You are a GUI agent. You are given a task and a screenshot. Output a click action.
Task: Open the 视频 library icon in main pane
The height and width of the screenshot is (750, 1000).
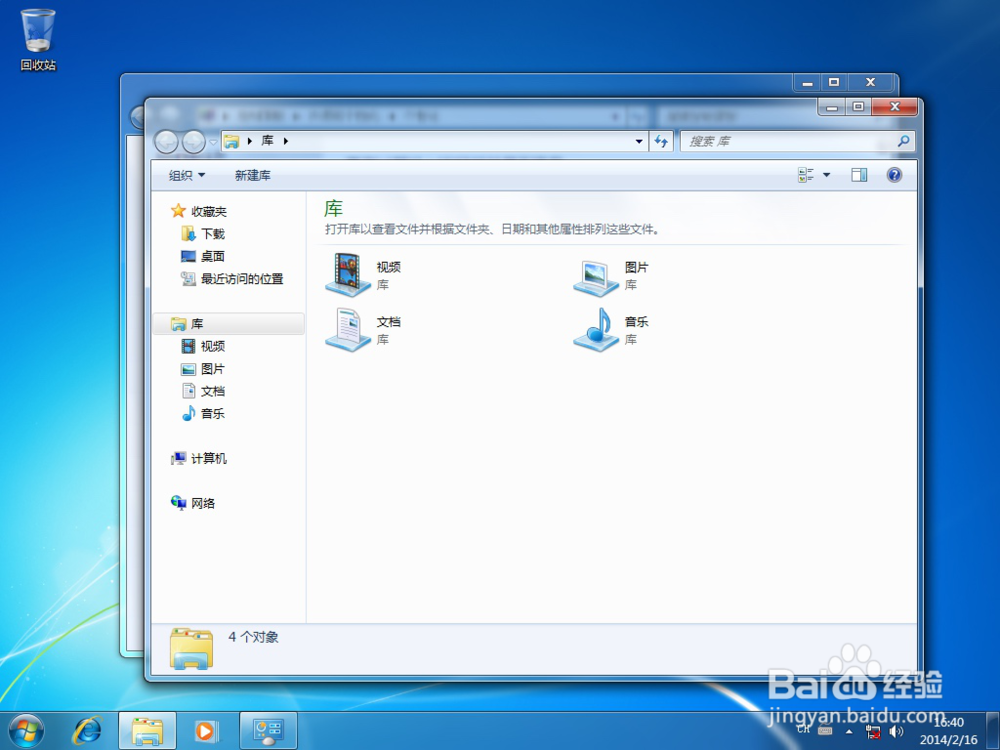pyautogui.click(x=348, y=275)
